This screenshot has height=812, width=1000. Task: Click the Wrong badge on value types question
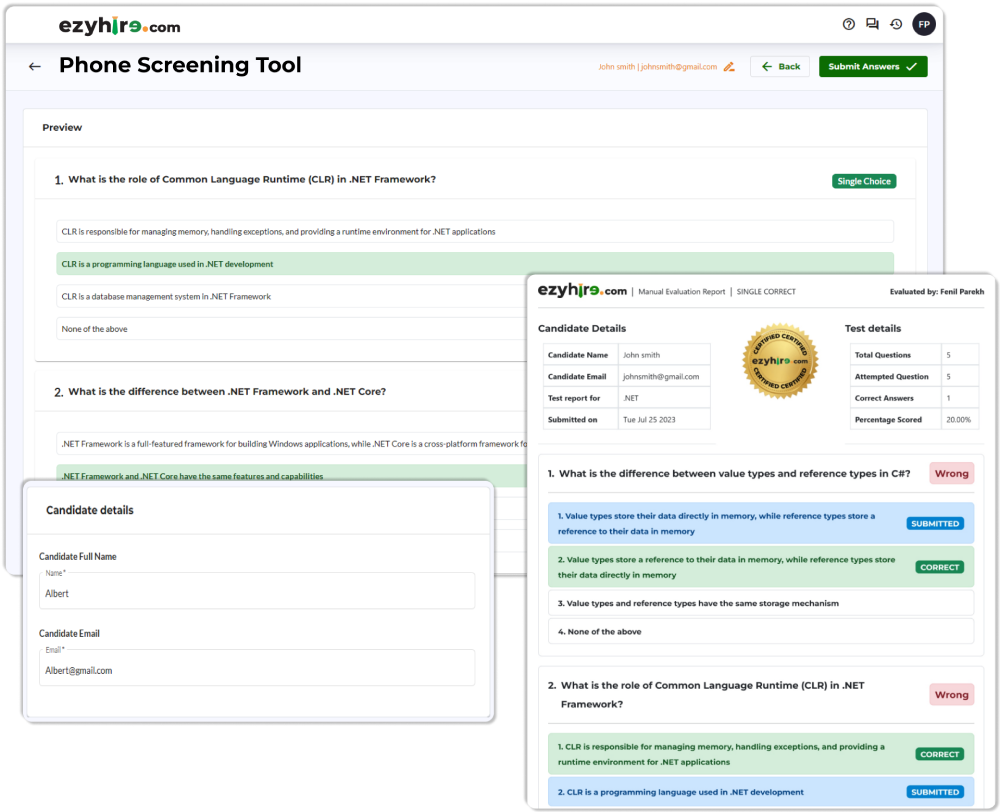[x=952, y=473]
